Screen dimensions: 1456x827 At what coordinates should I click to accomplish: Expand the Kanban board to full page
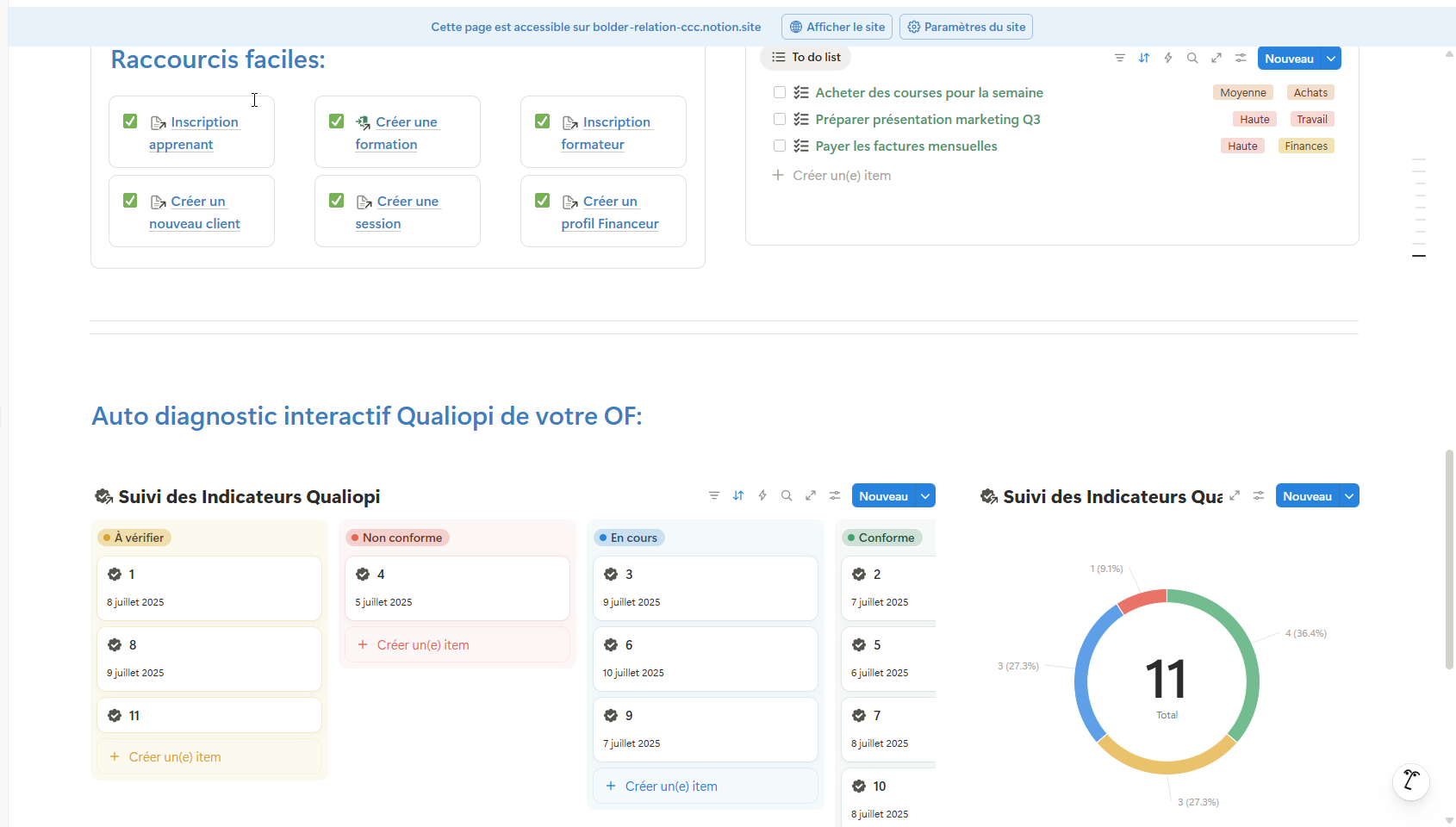(x=811, y=496)
